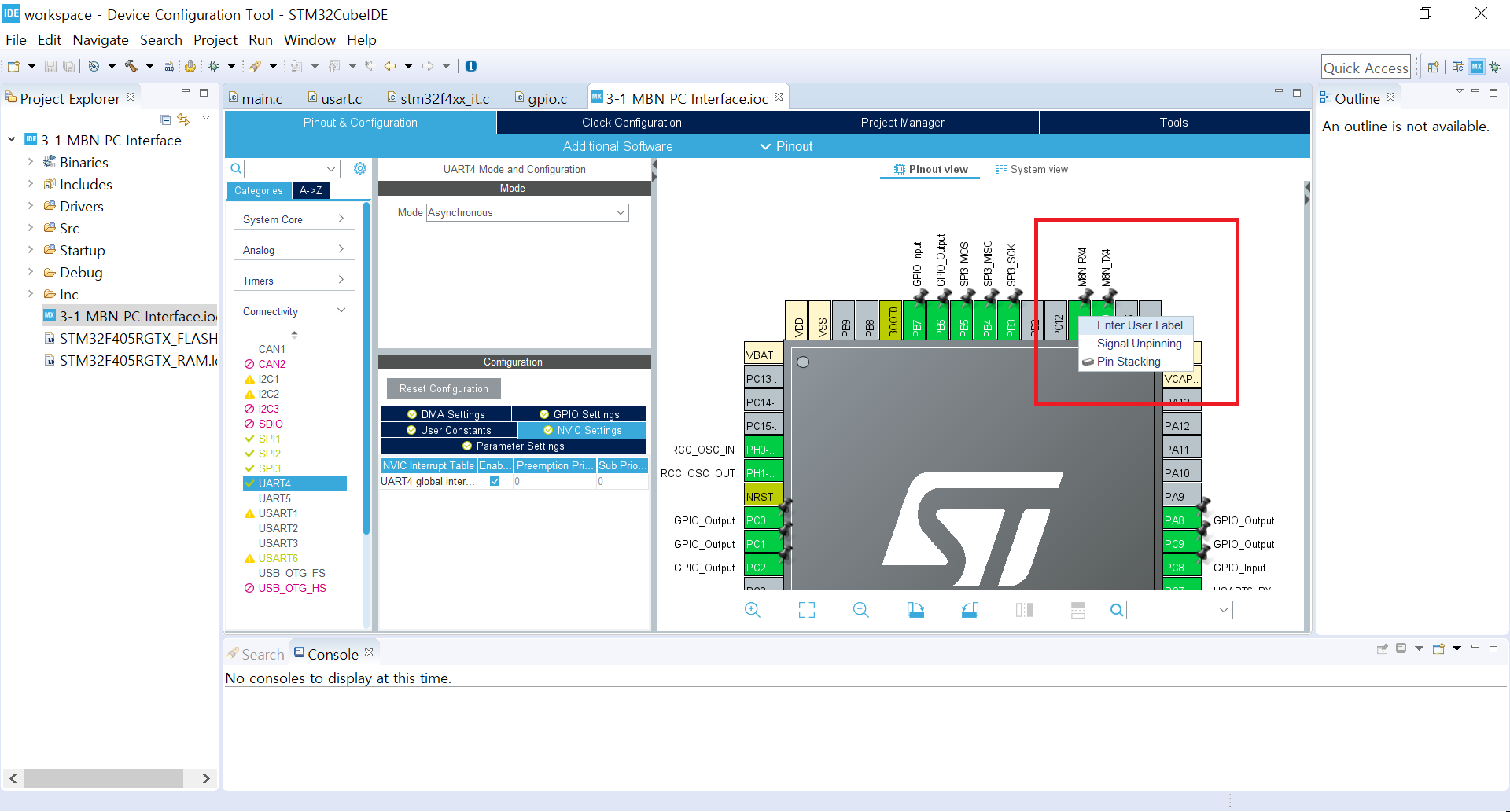Open the User Constants tab
The height and width of the screenshot is (812, 1510).
(449, 430)
